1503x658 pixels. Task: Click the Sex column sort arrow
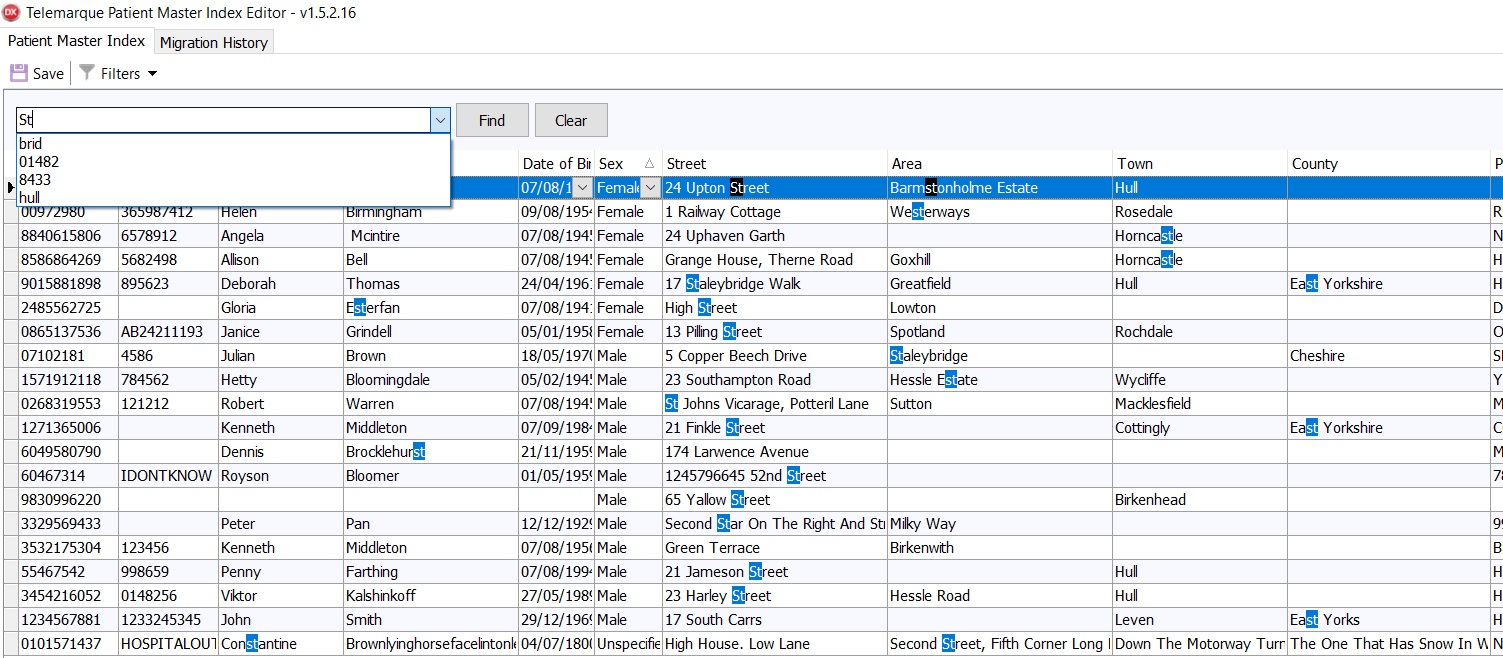[x=649, y=164]
